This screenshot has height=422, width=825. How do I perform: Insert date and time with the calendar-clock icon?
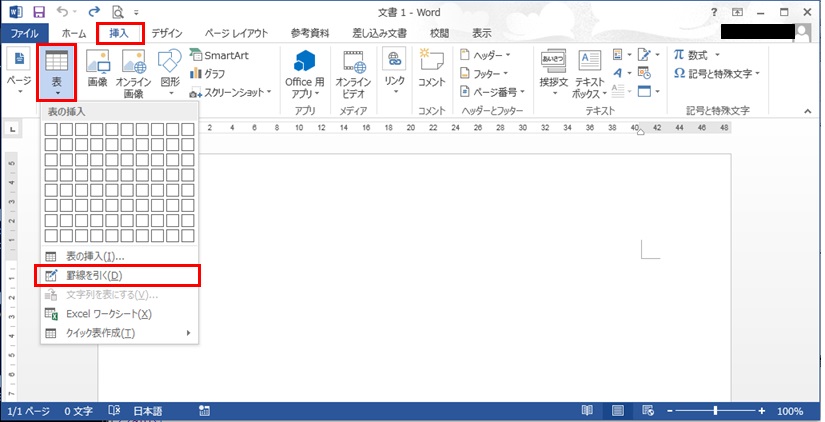pyautogui.click(x=644, y=73)
